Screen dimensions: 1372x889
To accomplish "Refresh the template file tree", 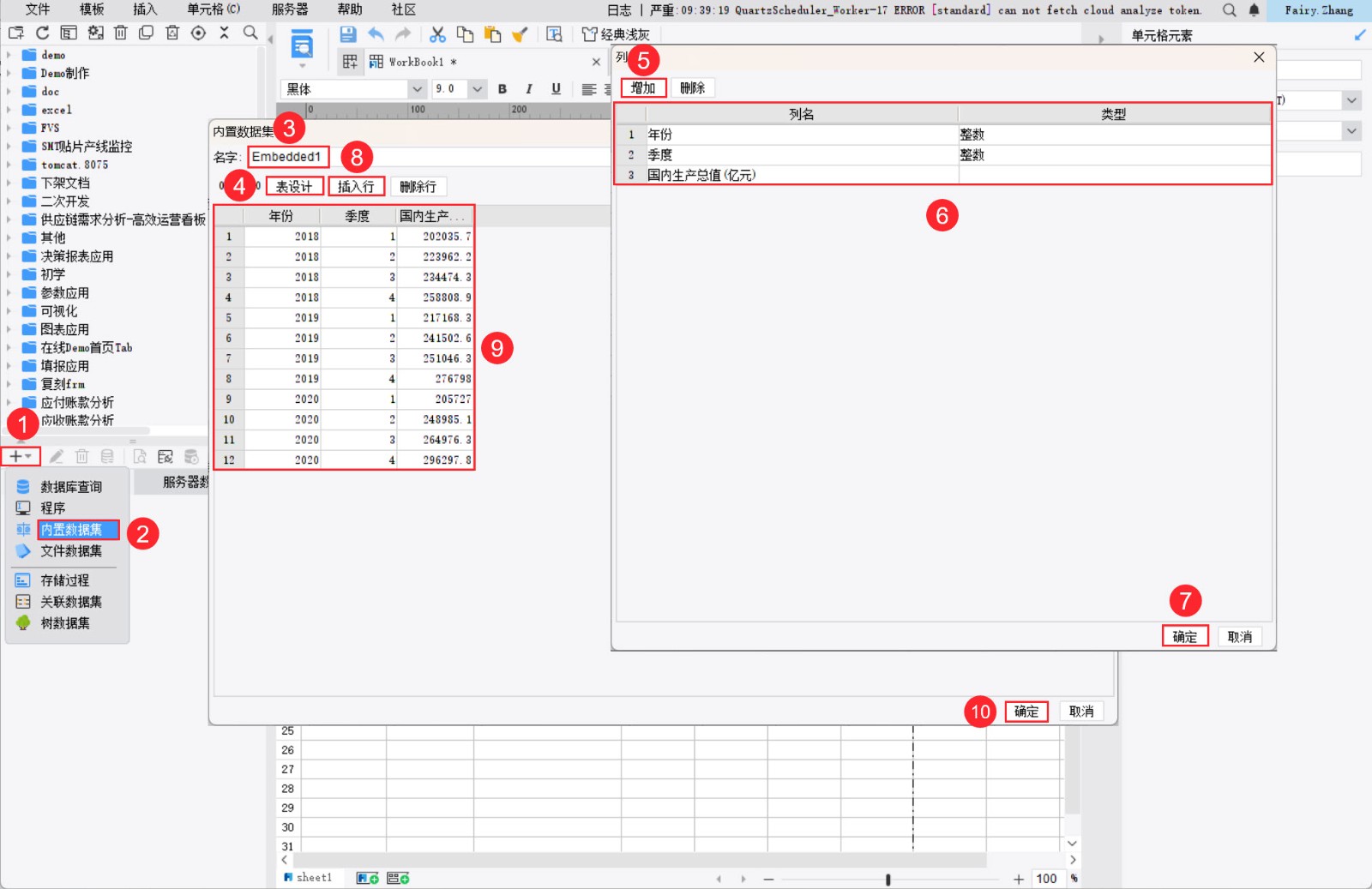I will pos(42,33).
